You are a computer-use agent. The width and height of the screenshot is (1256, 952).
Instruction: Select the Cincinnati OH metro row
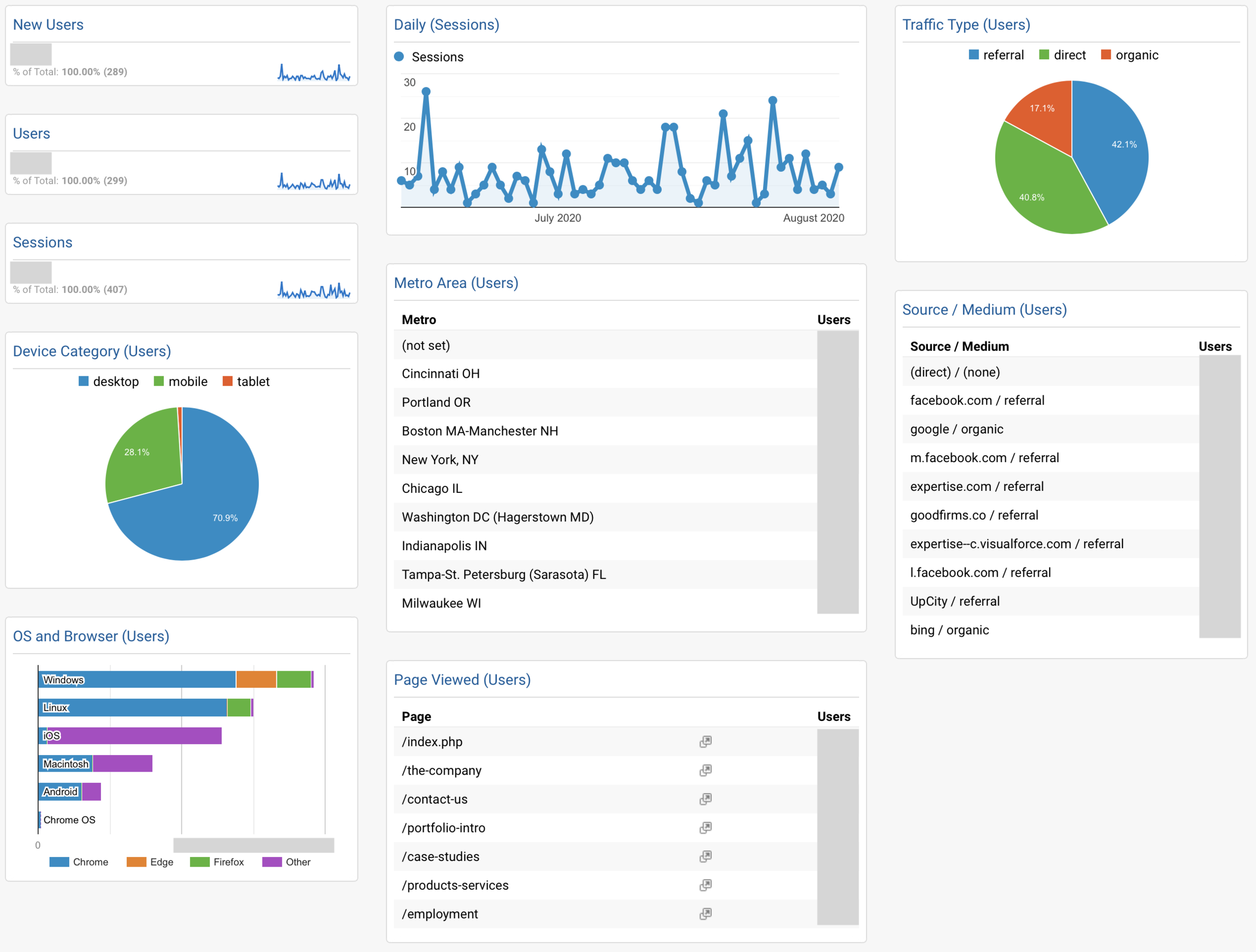441,374
